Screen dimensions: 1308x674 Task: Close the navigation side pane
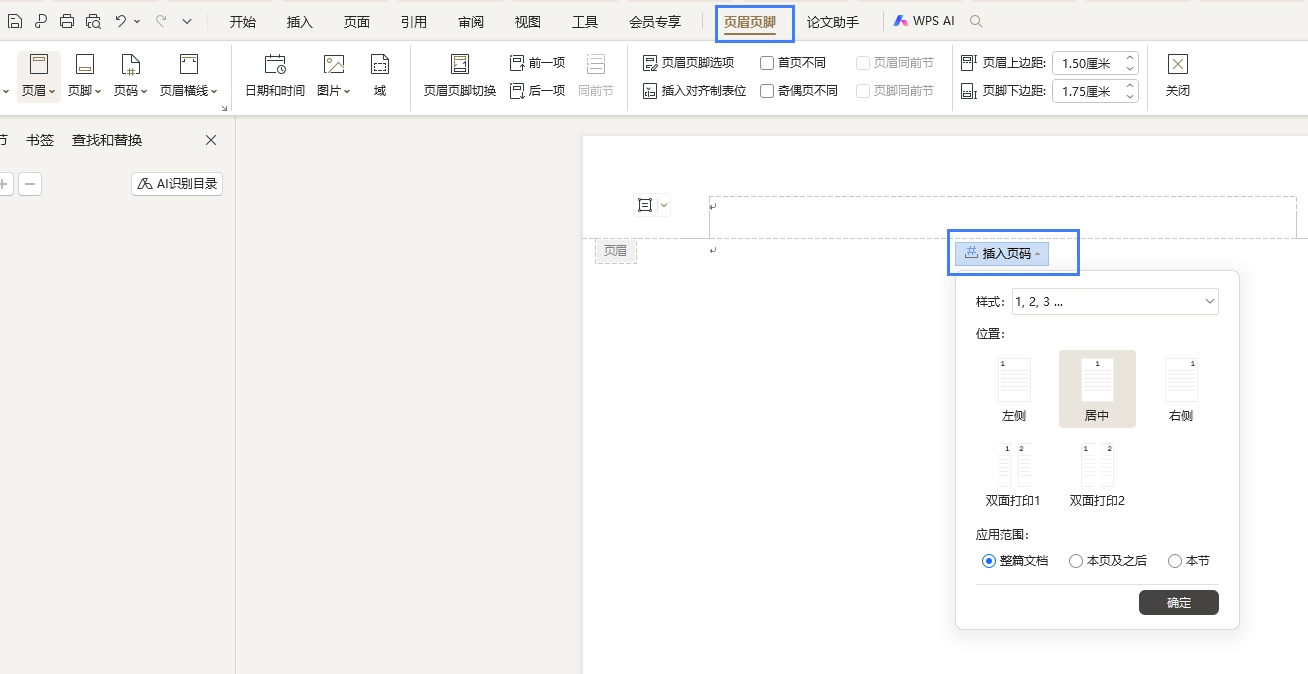point(211,140)
